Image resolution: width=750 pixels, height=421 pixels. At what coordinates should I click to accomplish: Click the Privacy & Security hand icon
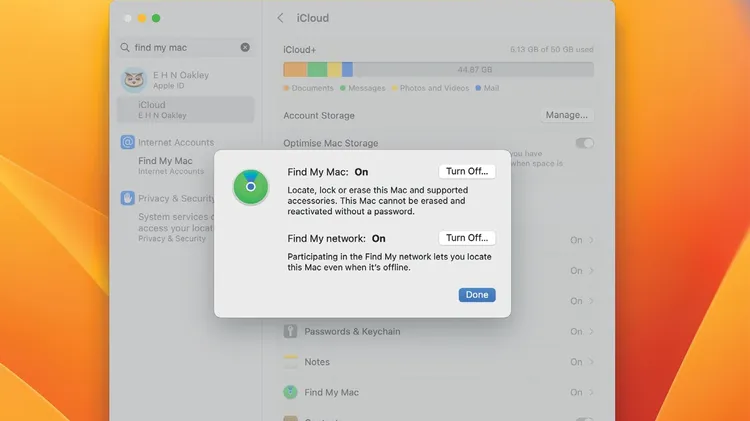pos(128,198)
